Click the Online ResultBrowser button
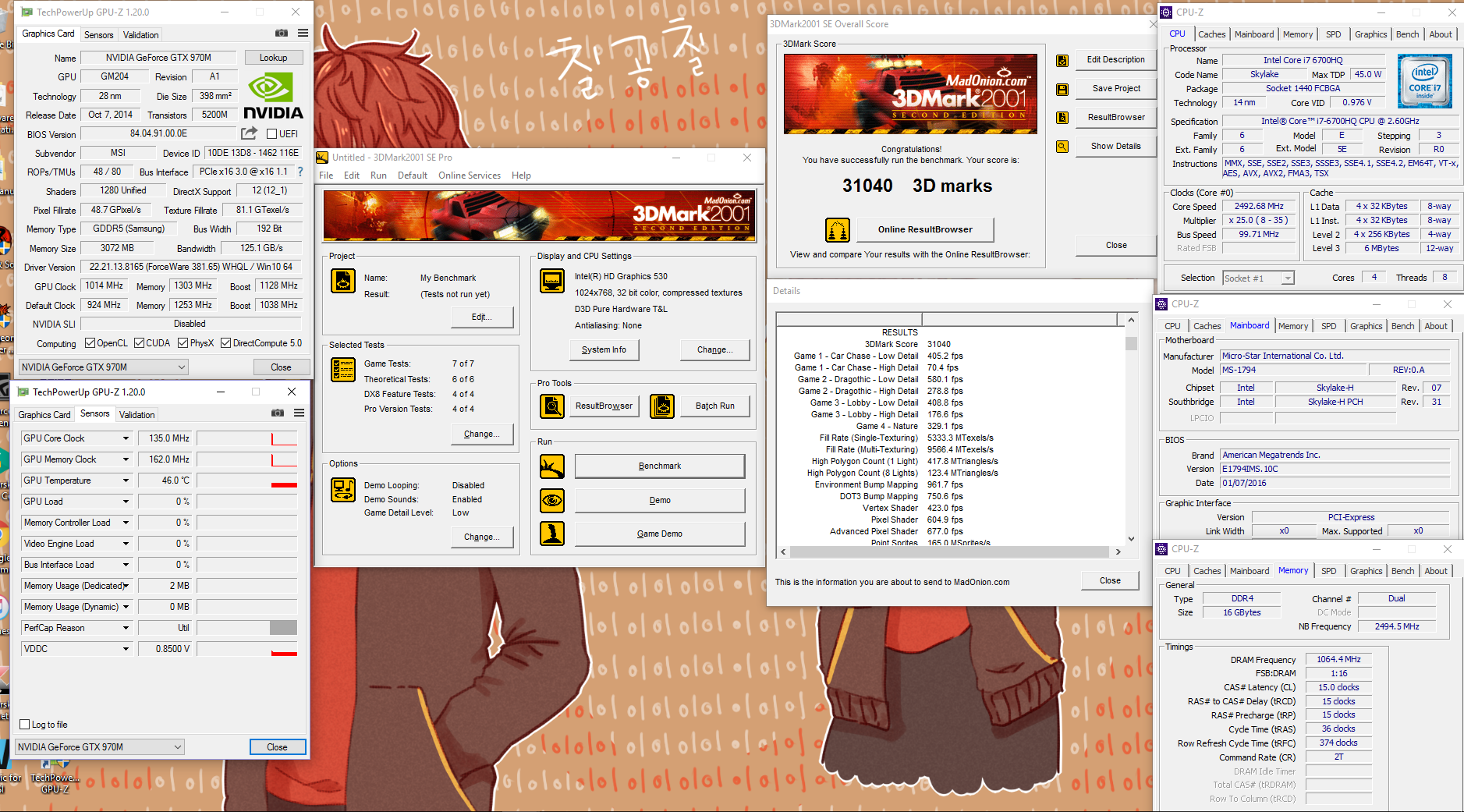This screenshot has width=1464, height=812. point(925,230)
